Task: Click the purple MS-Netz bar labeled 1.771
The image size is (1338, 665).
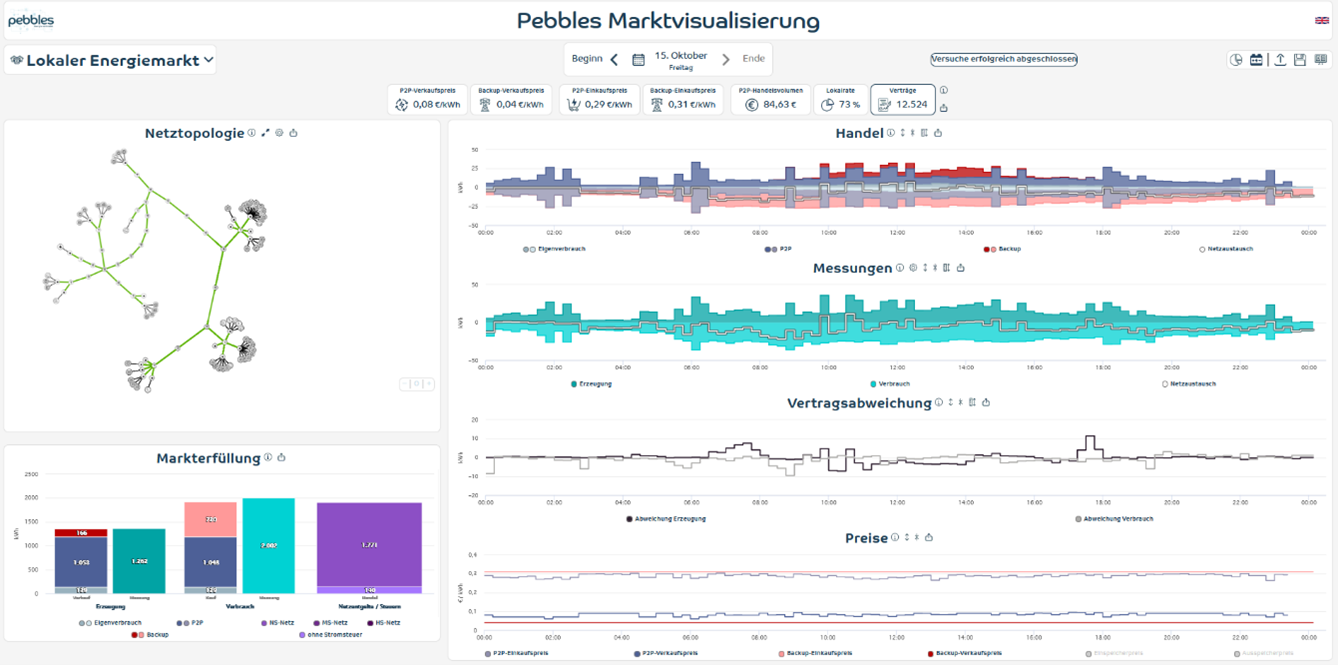Action: [x=369, y=544]
